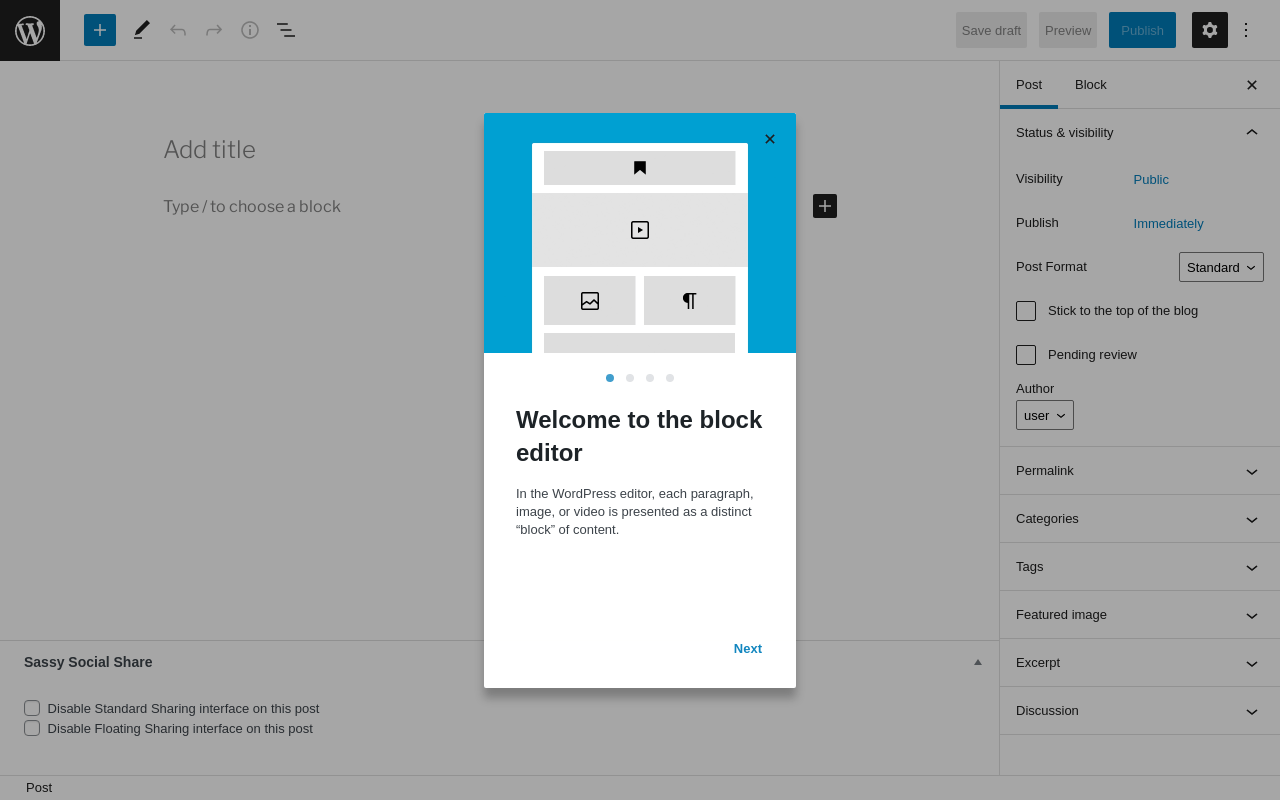Switch to the Block tab
Viewport: 1280px width, 800px height.
tap(1091, 85)
